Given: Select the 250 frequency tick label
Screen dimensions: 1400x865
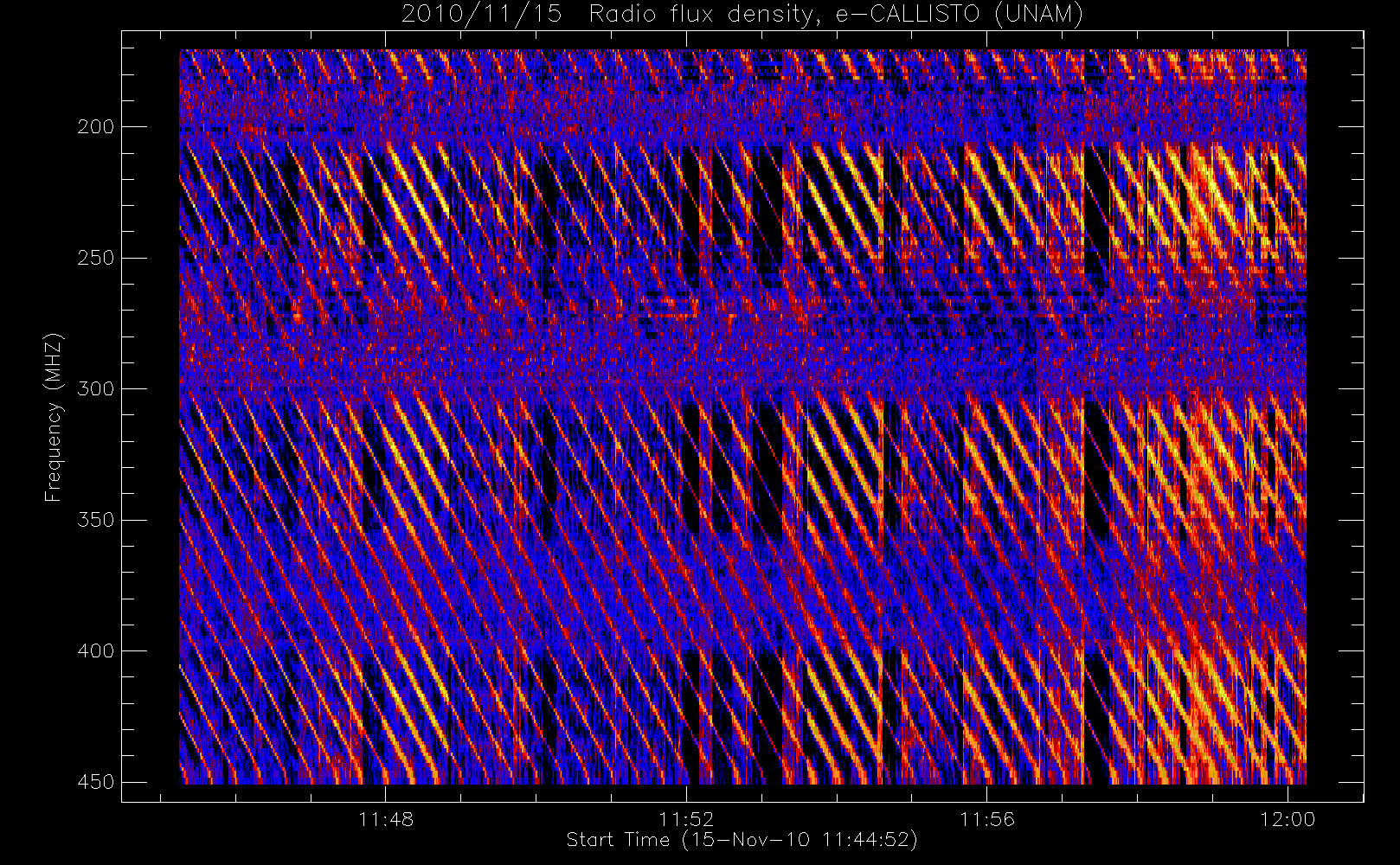Looking at the screenshot, I should click(95, 258).
